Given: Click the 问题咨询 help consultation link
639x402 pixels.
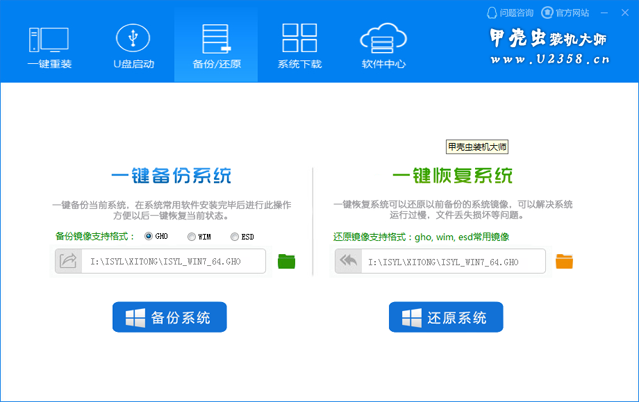Looking at the screenshot, I should 510,13.
